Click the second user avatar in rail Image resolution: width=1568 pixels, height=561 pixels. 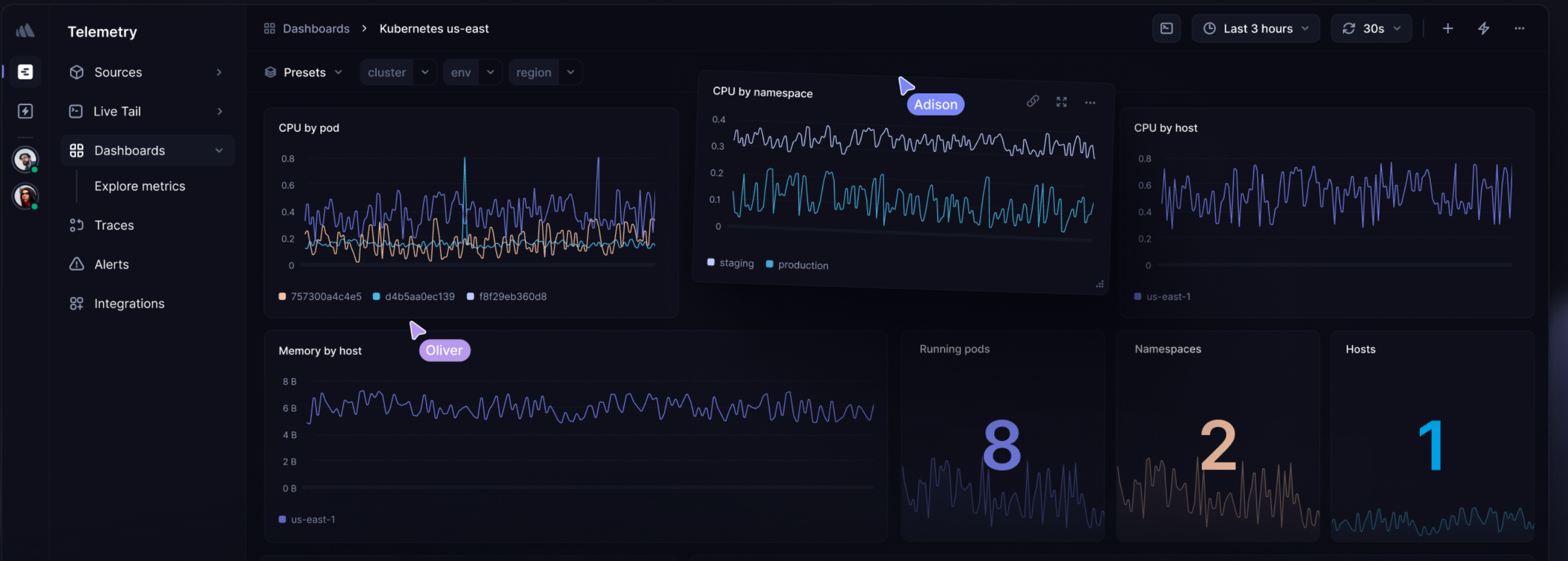click(x=25, y=197)
